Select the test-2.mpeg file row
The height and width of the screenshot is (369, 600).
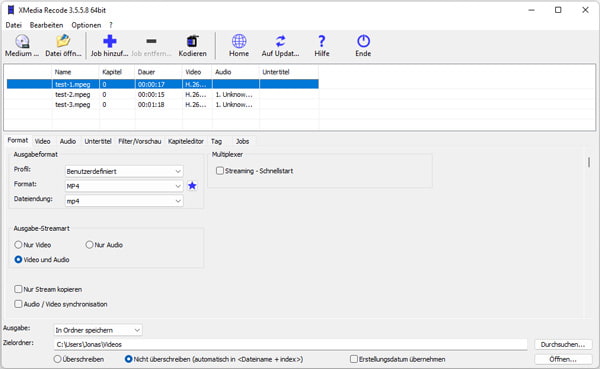[x=163, y=95]
